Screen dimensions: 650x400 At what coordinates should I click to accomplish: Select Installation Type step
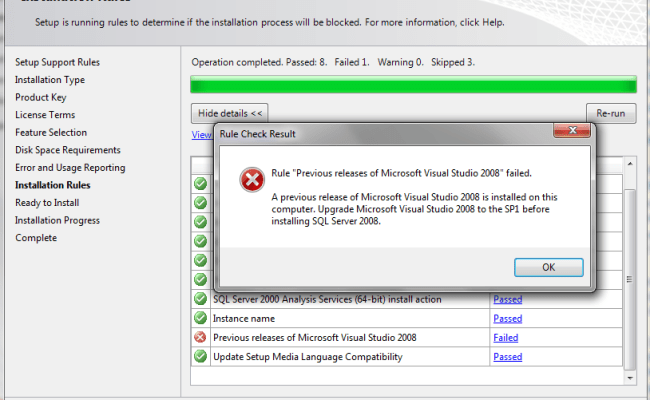[50, 80]
